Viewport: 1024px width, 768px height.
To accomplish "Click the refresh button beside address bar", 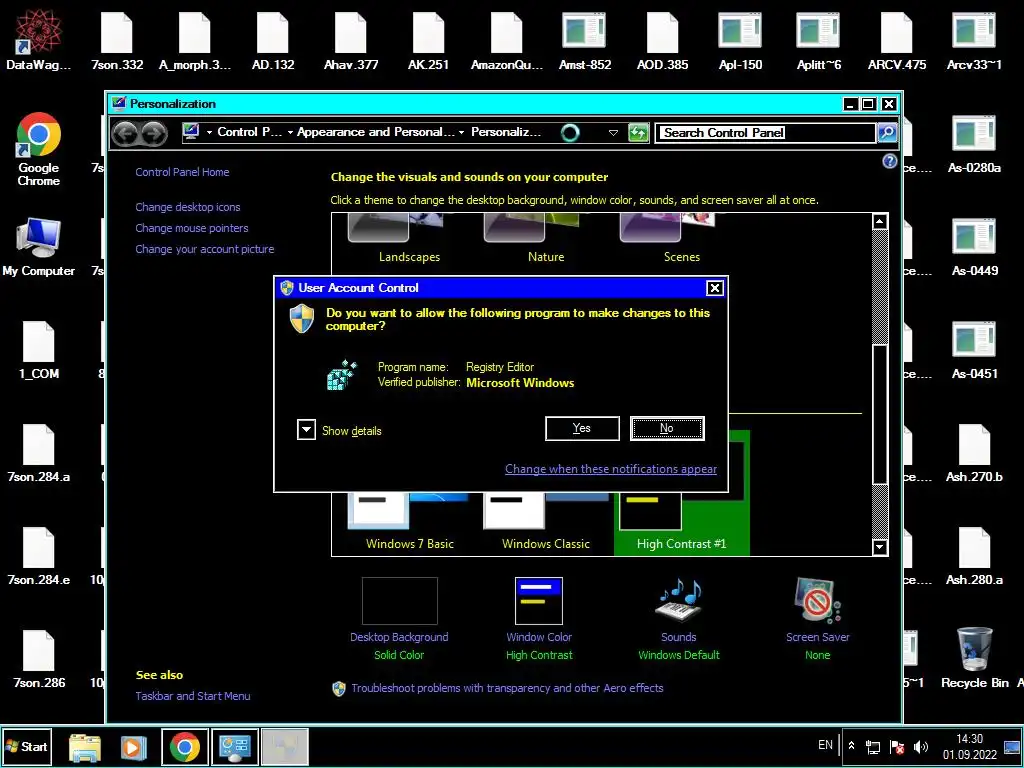I will [637, 133].
